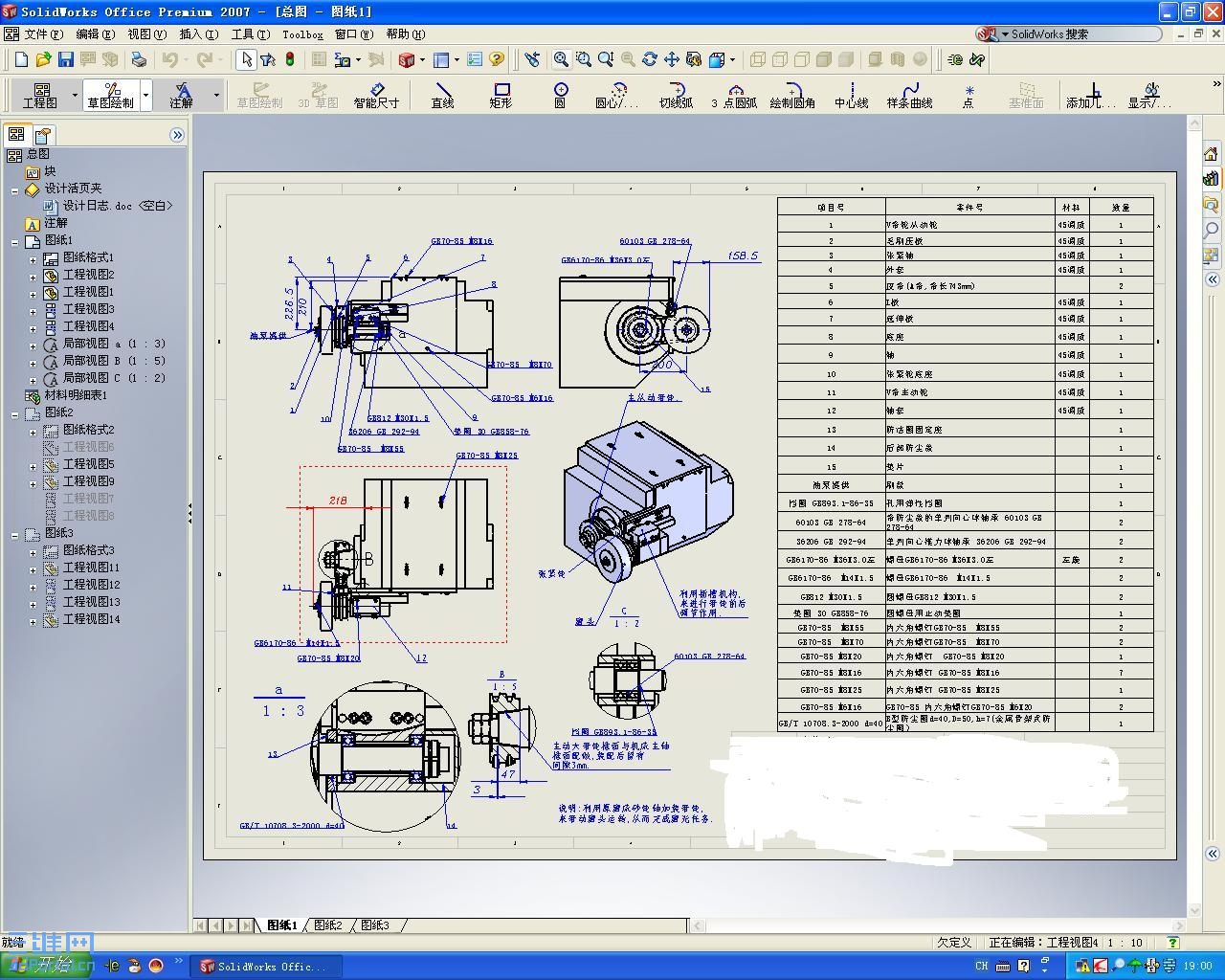Toggle the 注解 annotation toolbar group
Screen dimensions: 1225x980
tap(182, 95)
